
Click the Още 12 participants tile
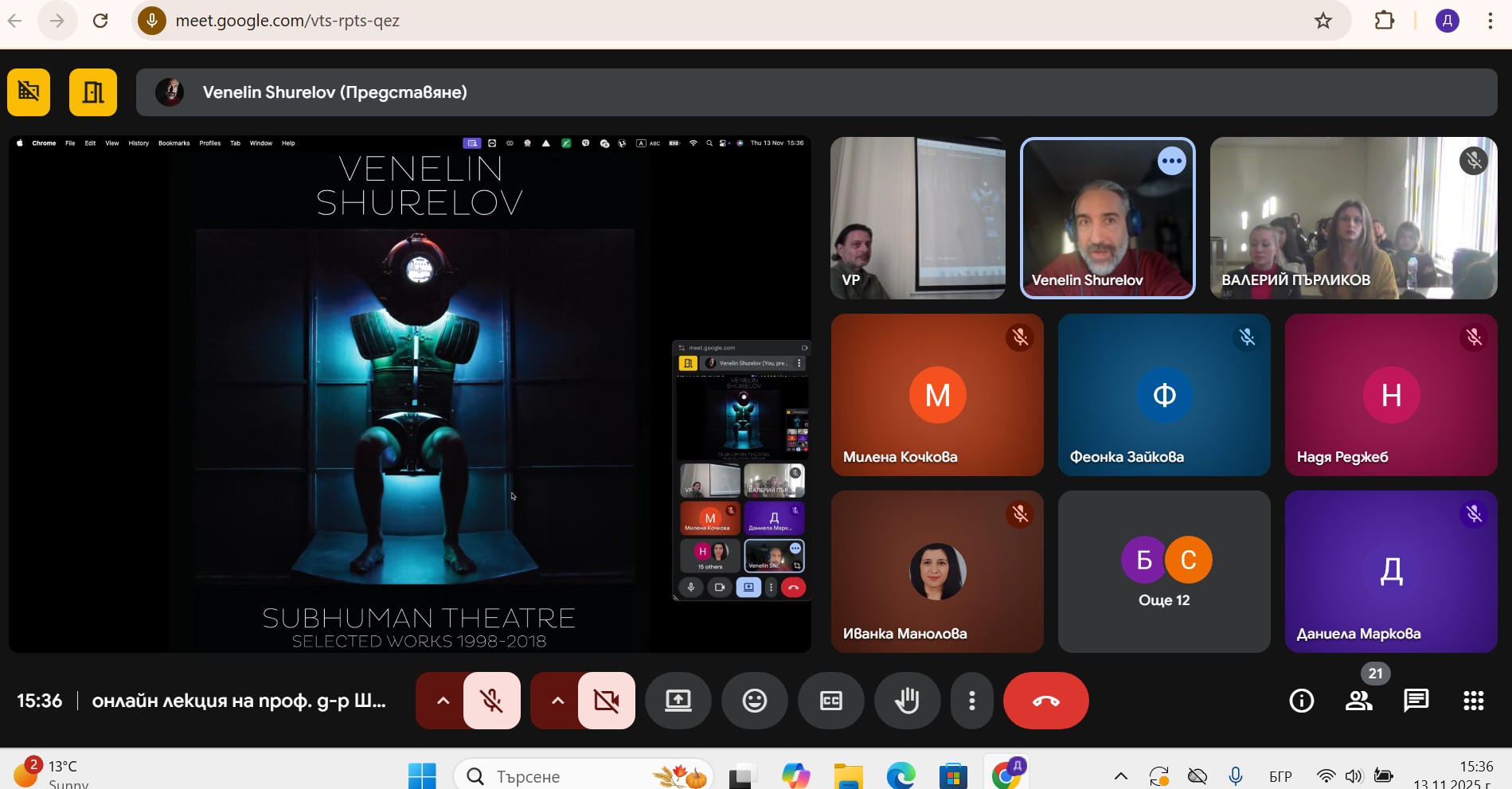click(x=1164, y=572)
